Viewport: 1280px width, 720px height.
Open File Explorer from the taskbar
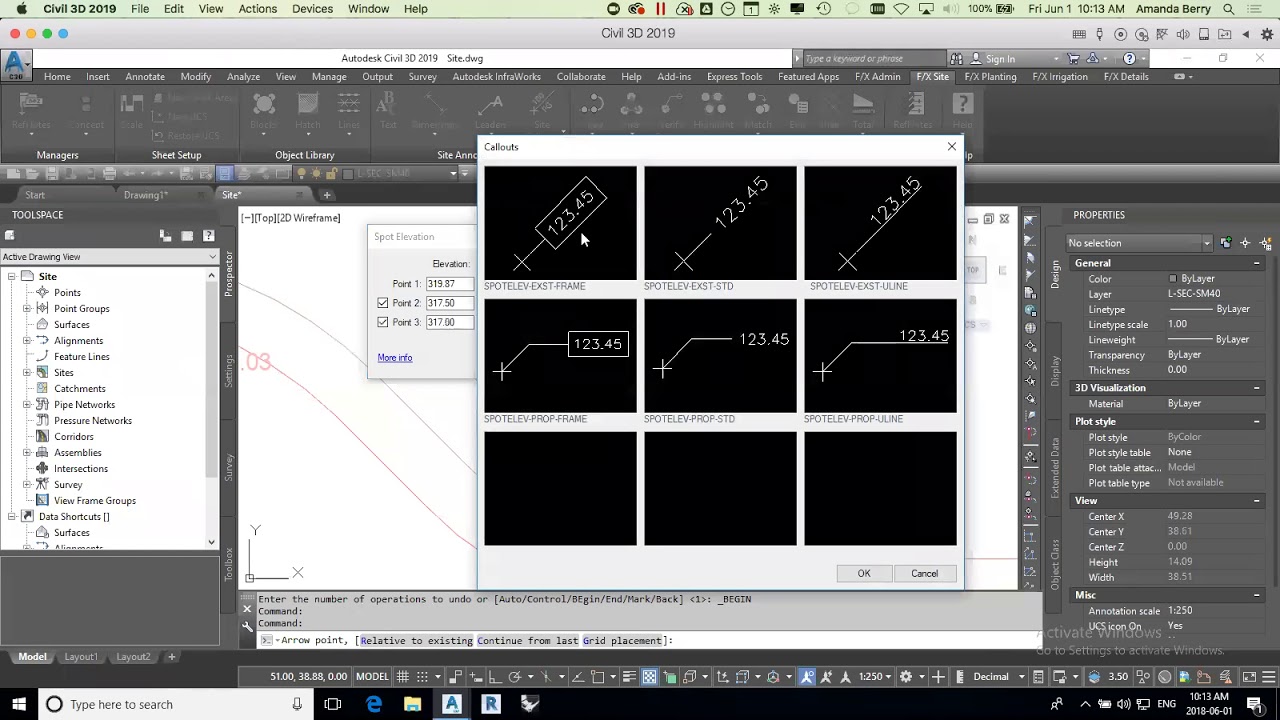click(412, 704)
